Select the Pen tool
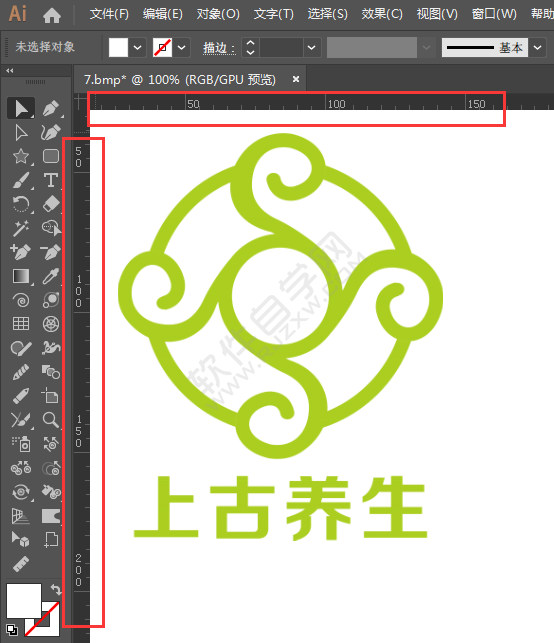Screen dimensions: 554x643 click(x=50, y=108)
